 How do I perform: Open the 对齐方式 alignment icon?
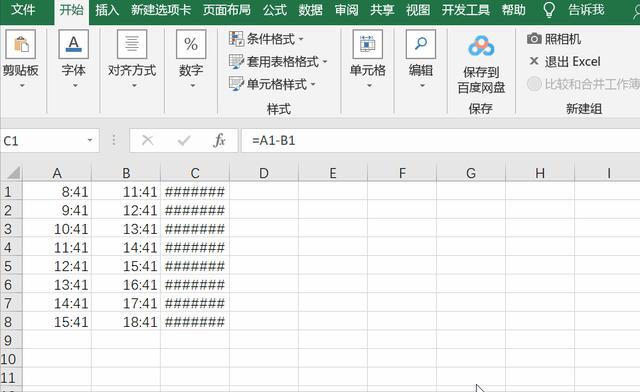132,44
